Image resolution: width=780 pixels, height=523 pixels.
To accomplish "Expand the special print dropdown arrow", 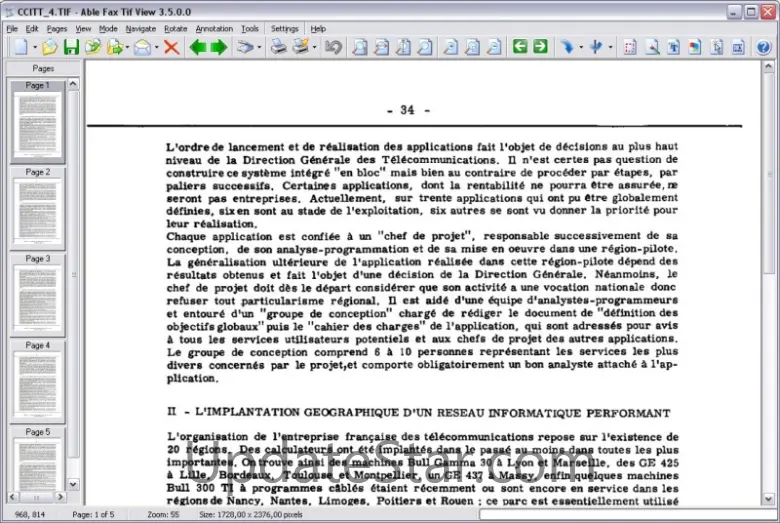I will pyautogui.click(x=314, y=48).
